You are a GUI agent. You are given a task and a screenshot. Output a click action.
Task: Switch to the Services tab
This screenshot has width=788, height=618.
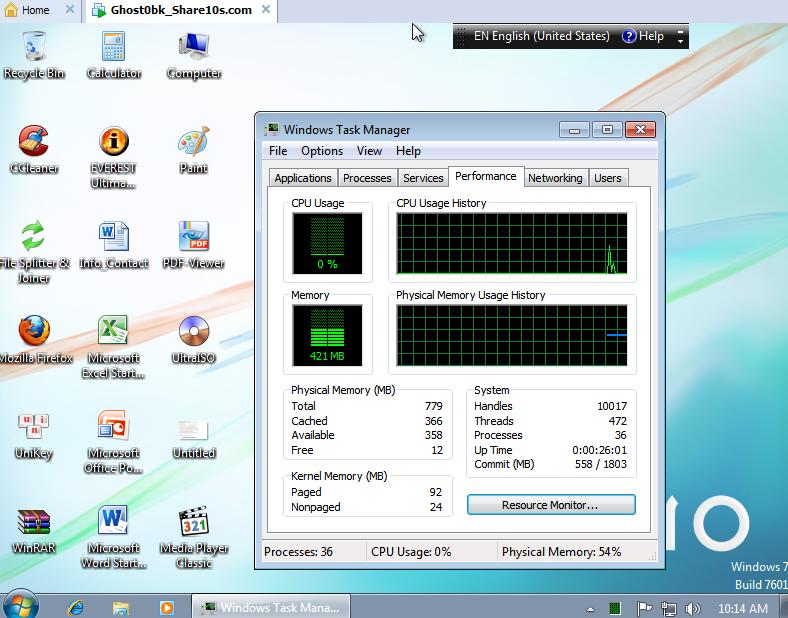click(x=423, y=178)
